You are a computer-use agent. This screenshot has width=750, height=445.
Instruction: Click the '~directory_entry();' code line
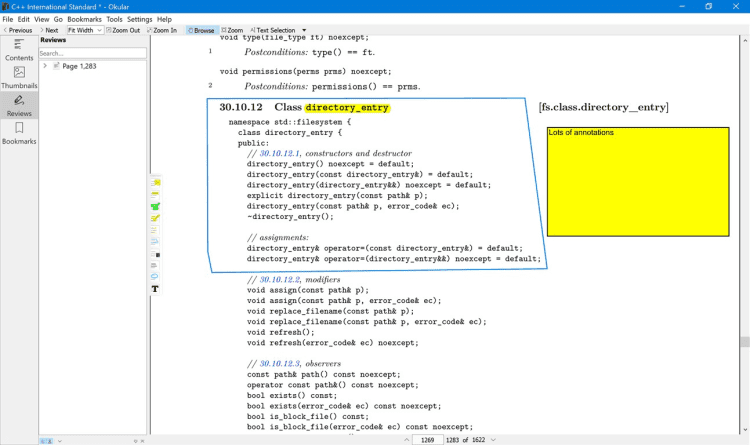pyautogui.click(x=290, y=217)
